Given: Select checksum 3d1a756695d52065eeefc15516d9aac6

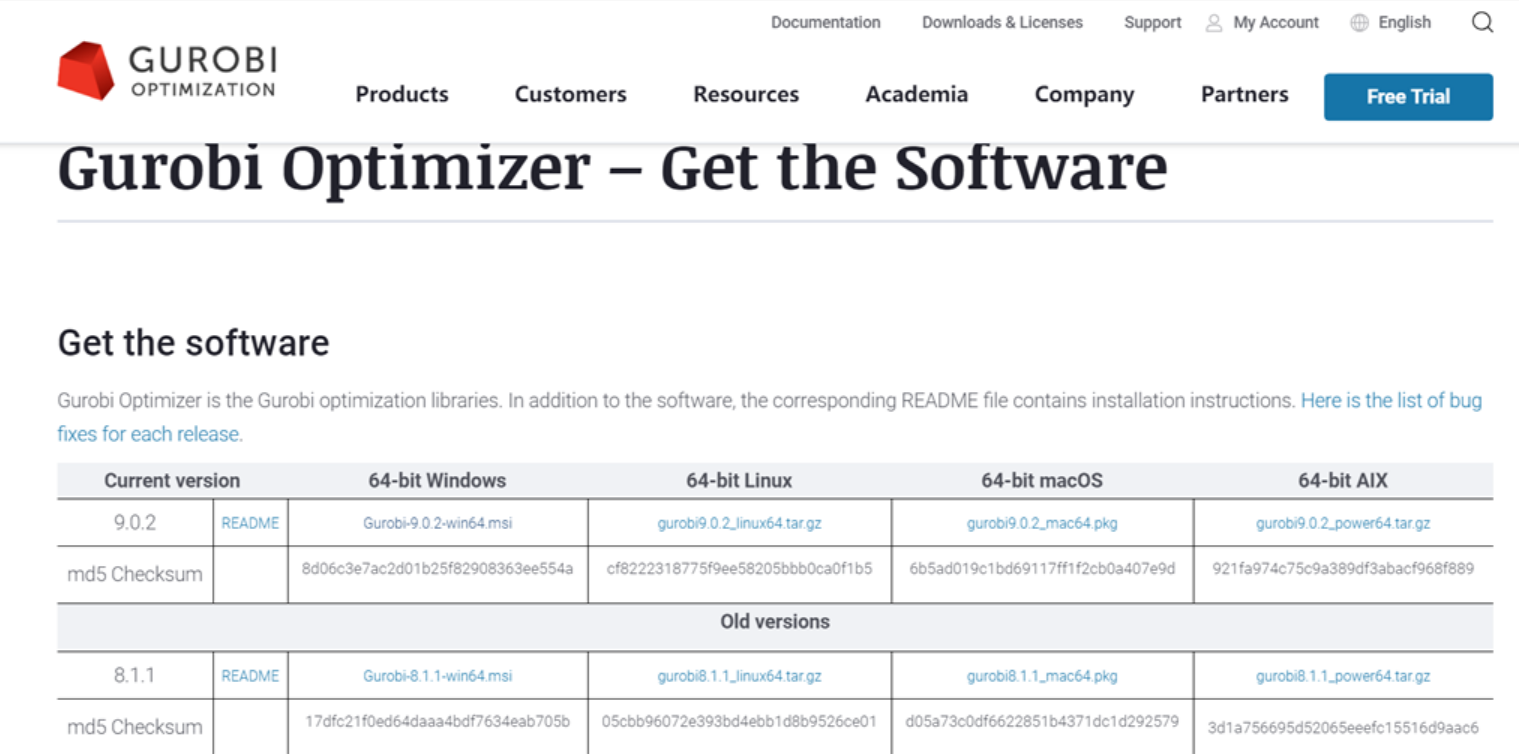Looking at the screenshot, I should click(1343, 727).
